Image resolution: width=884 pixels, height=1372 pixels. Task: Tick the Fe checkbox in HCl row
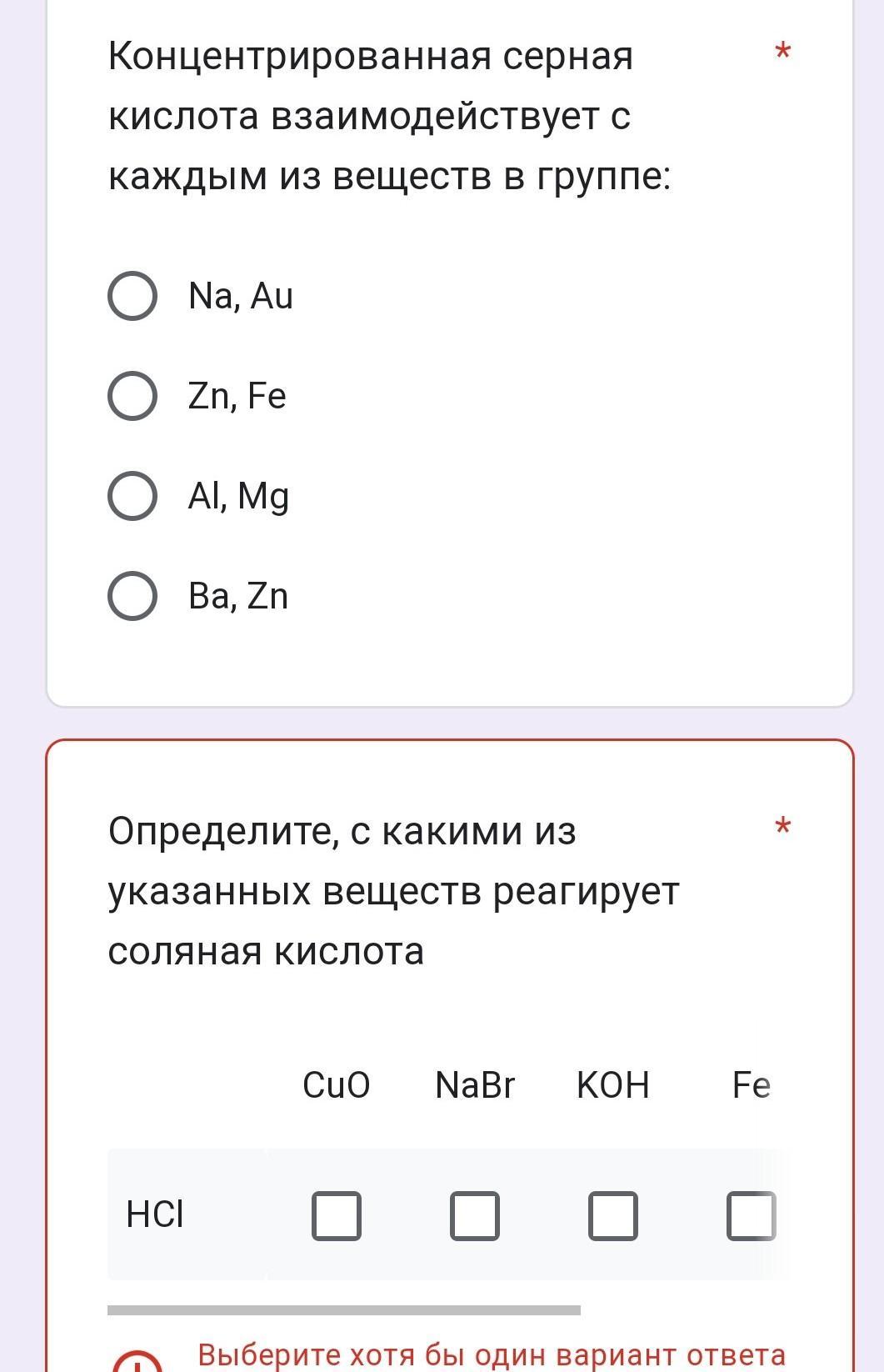click(752, 1216)
